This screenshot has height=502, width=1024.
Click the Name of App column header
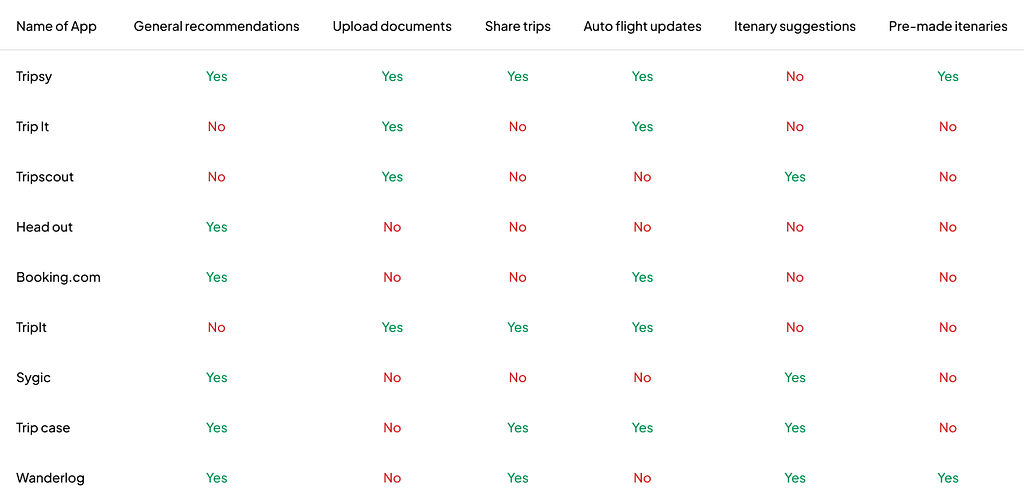tap(56, 27)
